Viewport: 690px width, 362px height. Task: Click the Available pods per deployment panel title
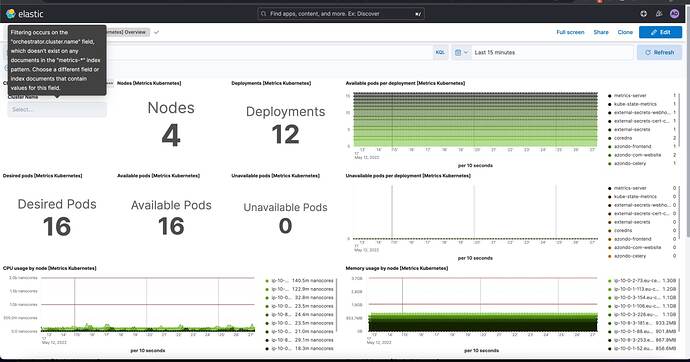click(x=405, y=83)
